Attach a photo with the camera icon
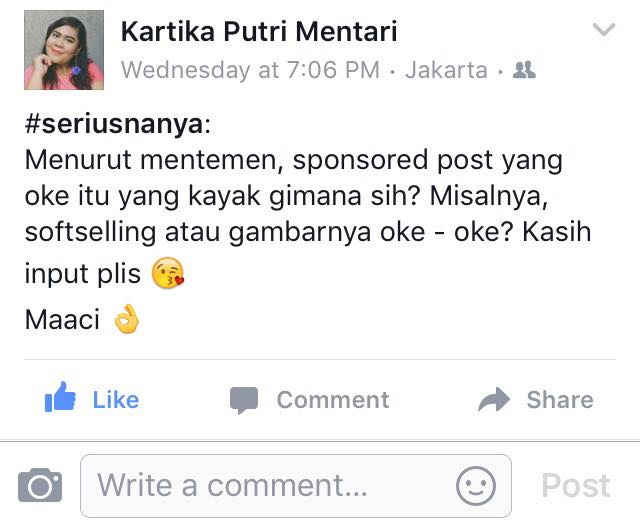The width and height of the screenshot is (640, 528). [x=40, y=485]
